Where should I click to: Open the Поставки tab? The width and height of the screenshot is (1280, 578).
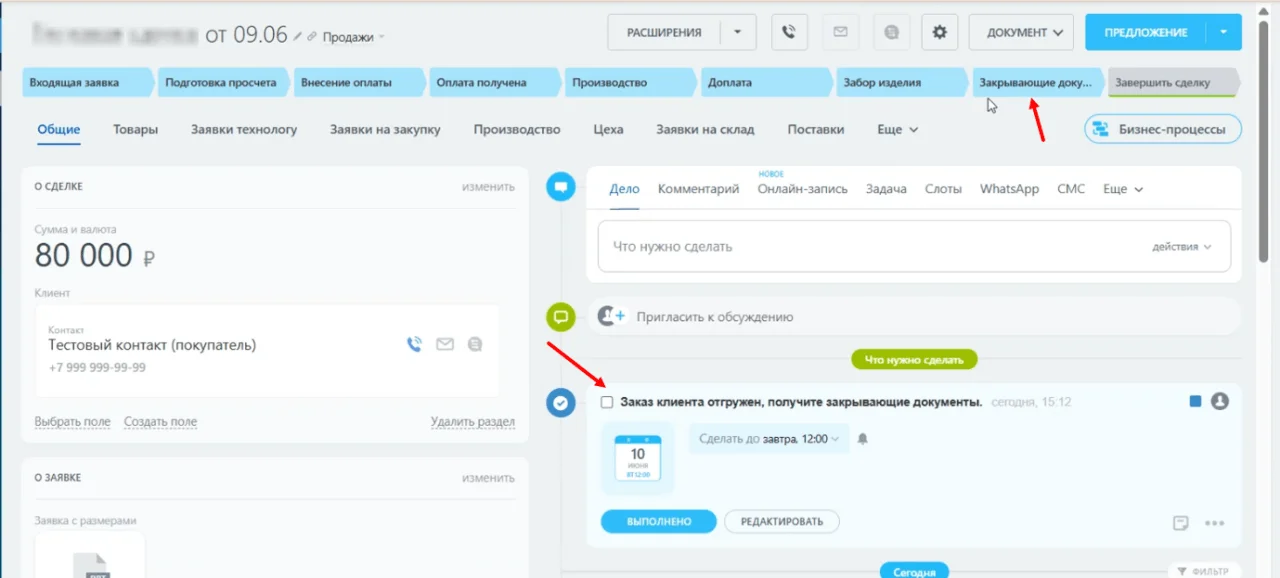816,129
